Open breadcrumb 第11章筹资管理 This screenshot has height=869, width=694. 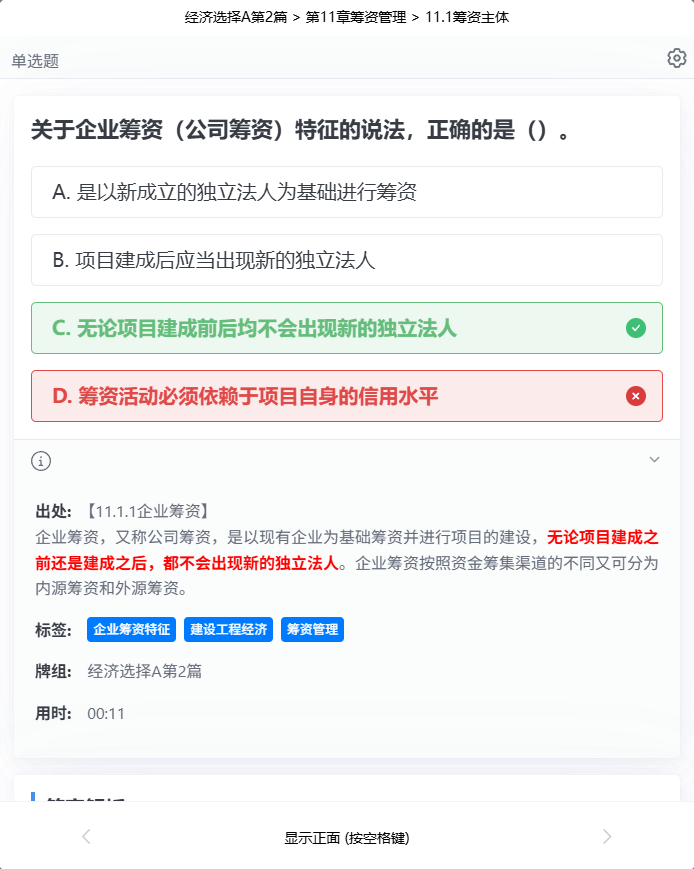[x=356, y=17]
